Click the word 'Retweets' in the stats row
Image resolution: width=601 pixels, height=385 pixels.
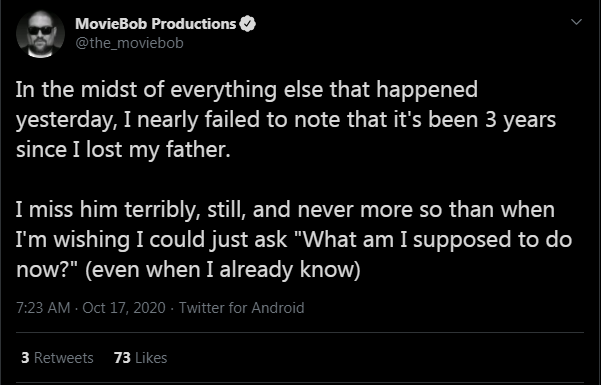[x=64, y=357]
